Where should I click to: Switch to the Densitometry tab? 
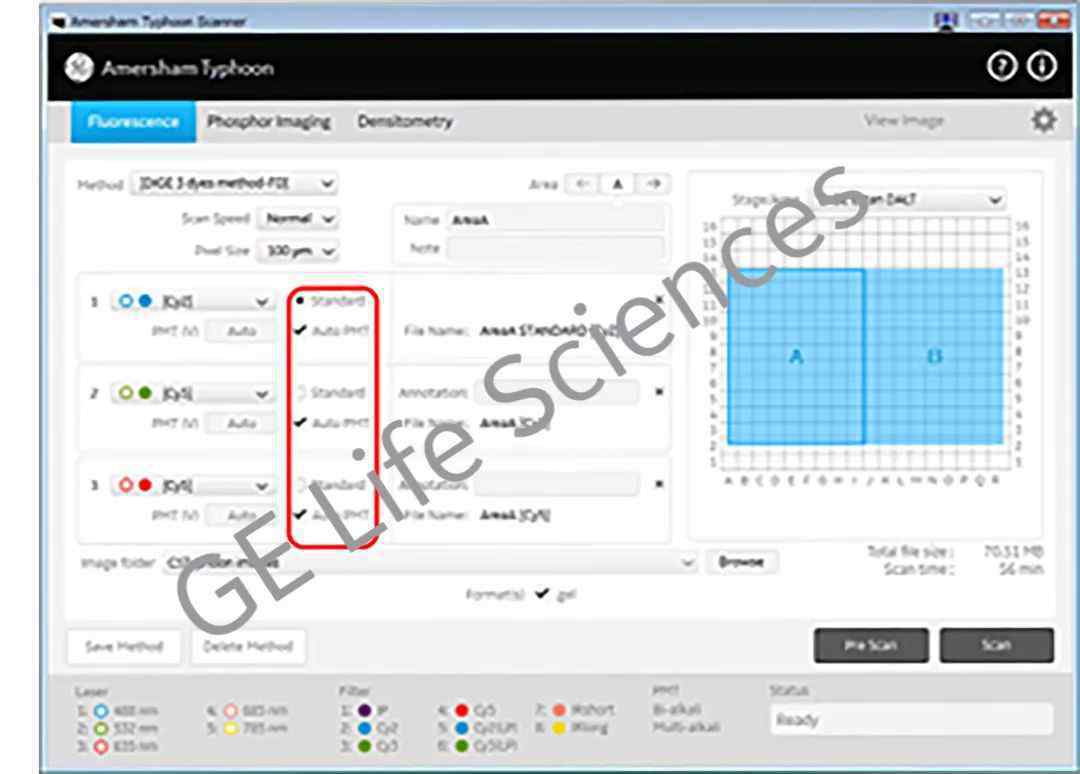pyautogui.click(x=405, y=122)
